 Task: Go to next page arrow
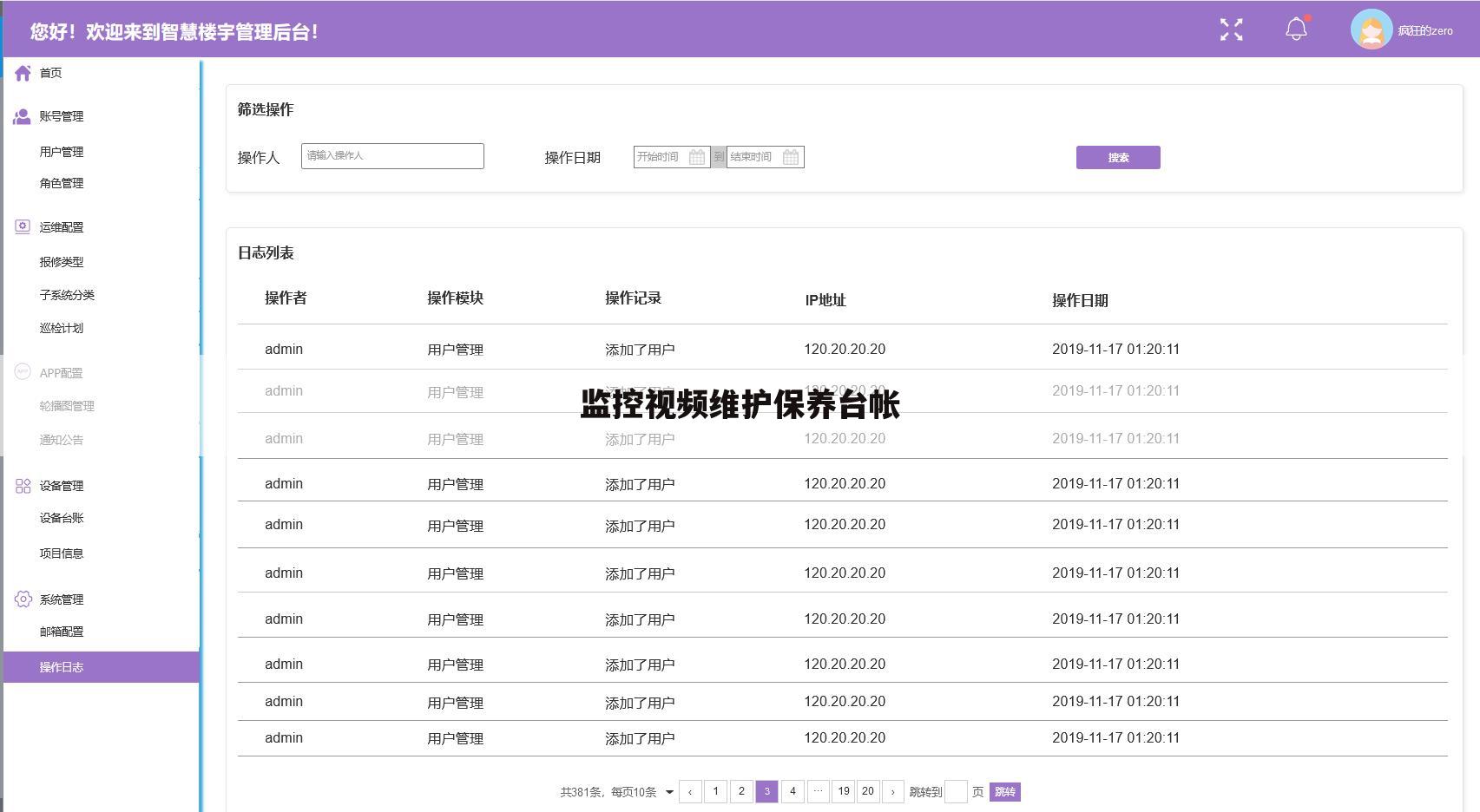[892, 792]
